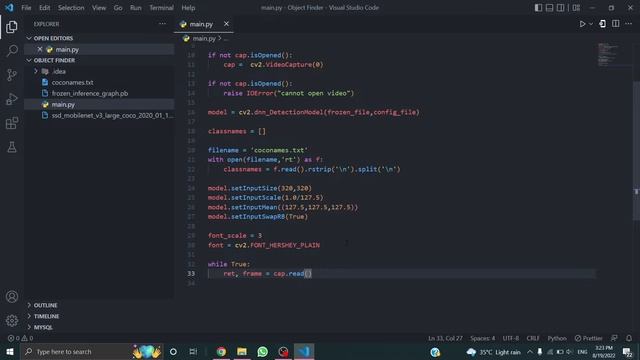The image size is (640, 360).
Task: Open File Explorer from the taskbar
Action: pyautogui.click(x=242, y=351)
